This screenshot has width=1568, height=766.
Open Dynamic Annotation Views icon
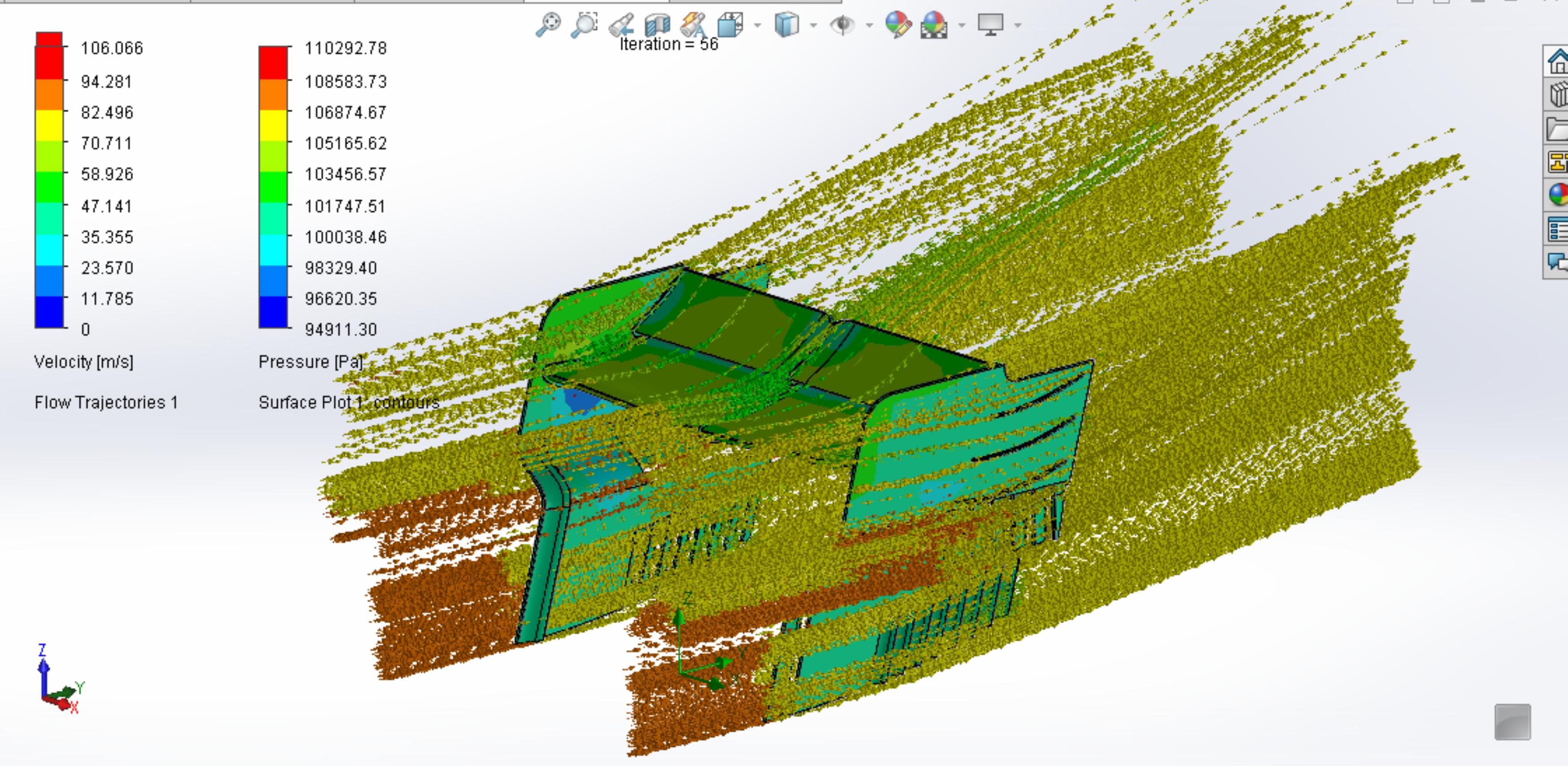[x=693, y=25]
